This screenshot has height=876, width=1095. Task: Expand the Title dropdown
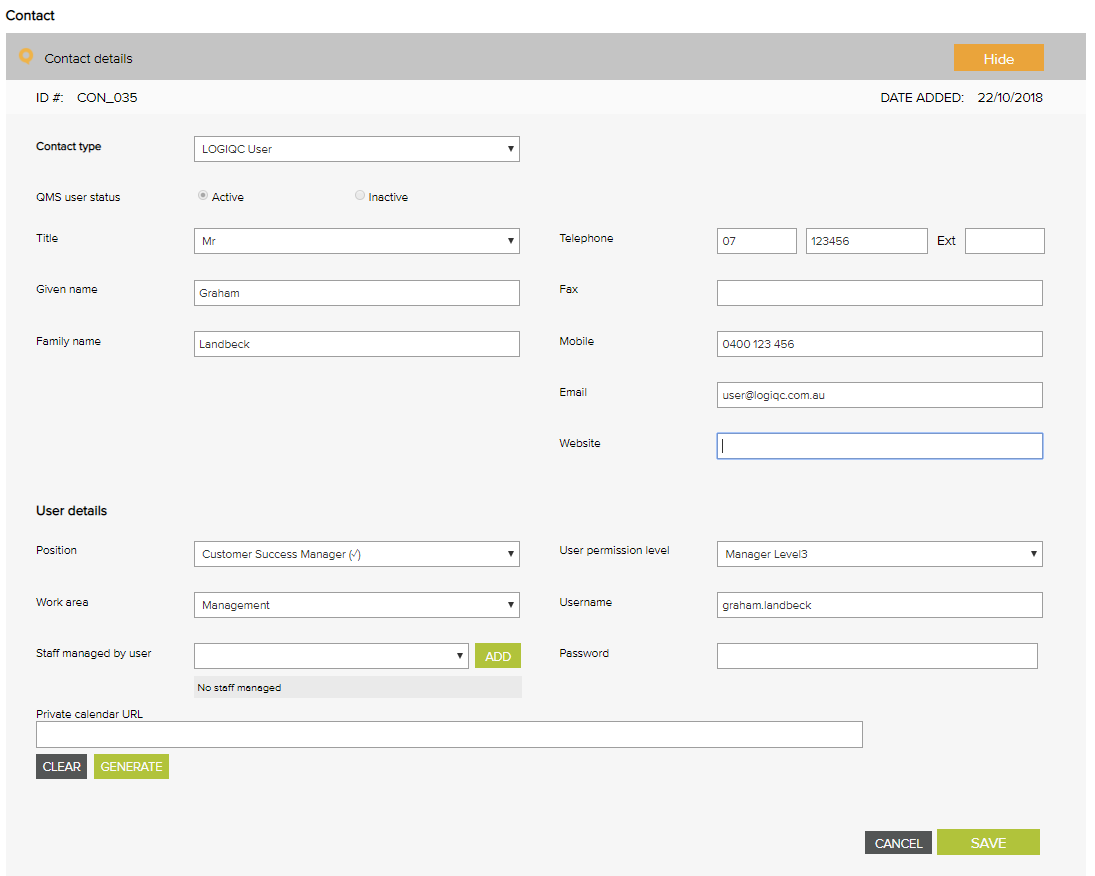pos(356,241)
